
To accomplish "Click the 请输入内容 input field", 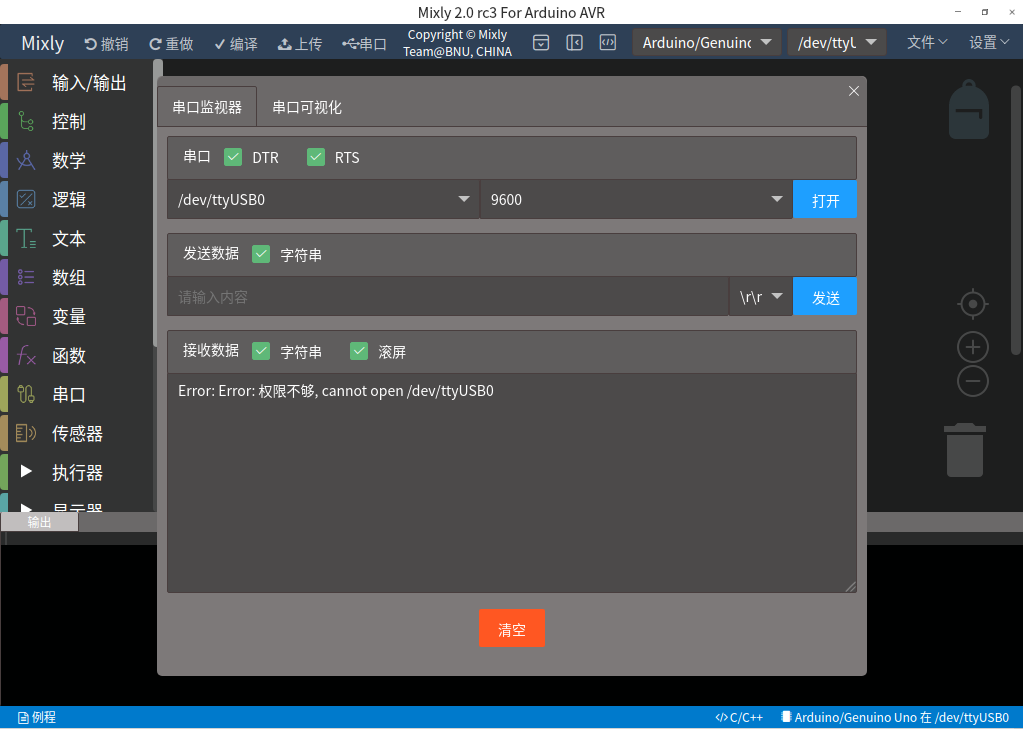I will 448,297.
